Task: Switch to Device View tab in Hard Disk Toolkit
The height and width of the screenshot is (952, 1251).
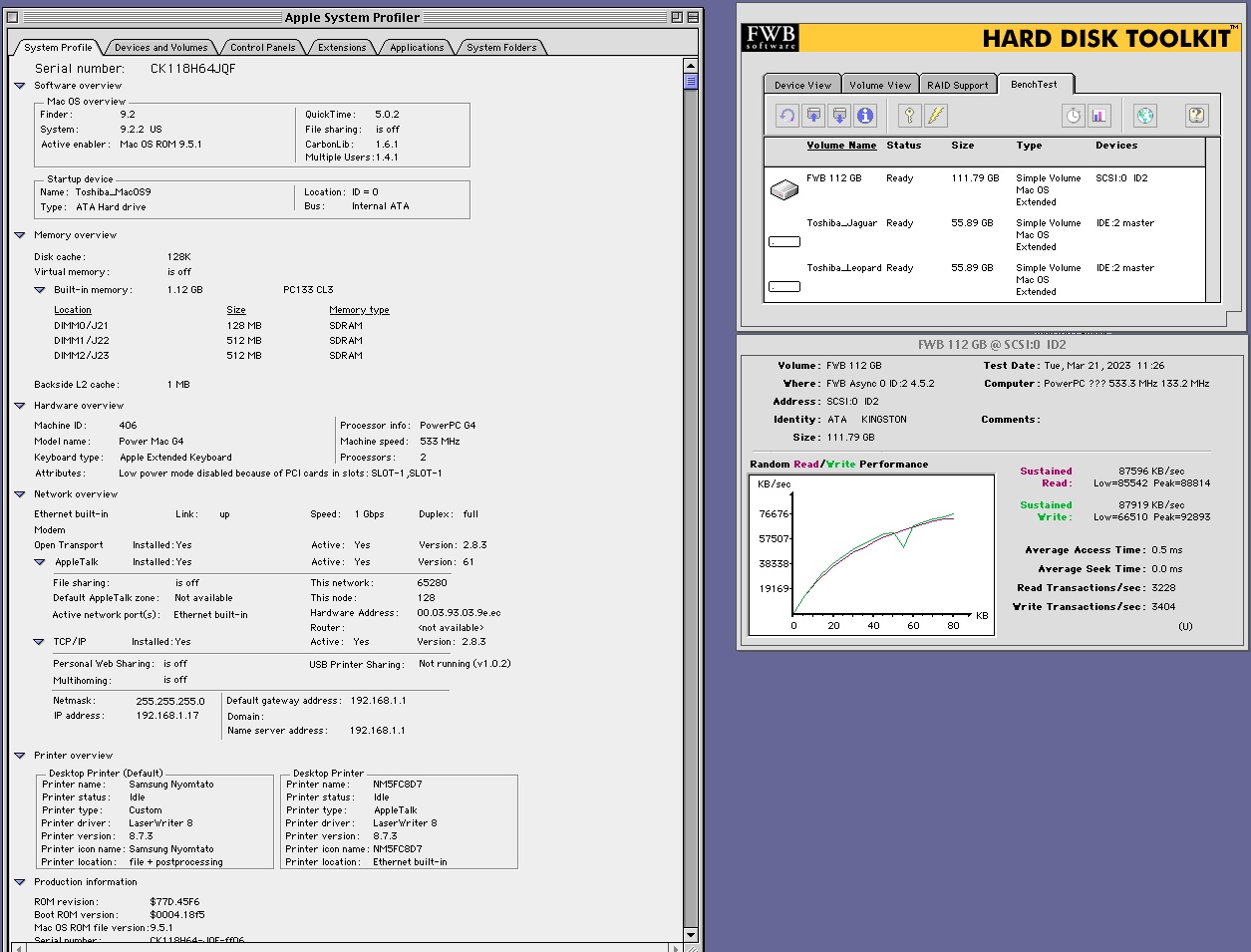Action: pyautogui.click(x=802, y=85)
